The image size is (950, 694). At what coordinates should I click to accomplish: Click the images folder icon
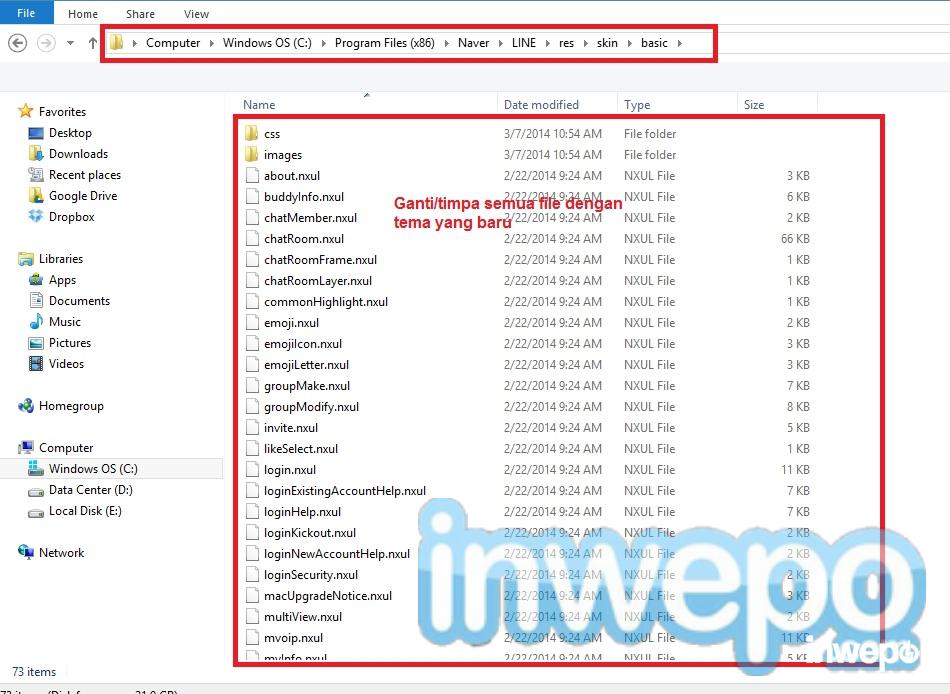pos(252,155)
